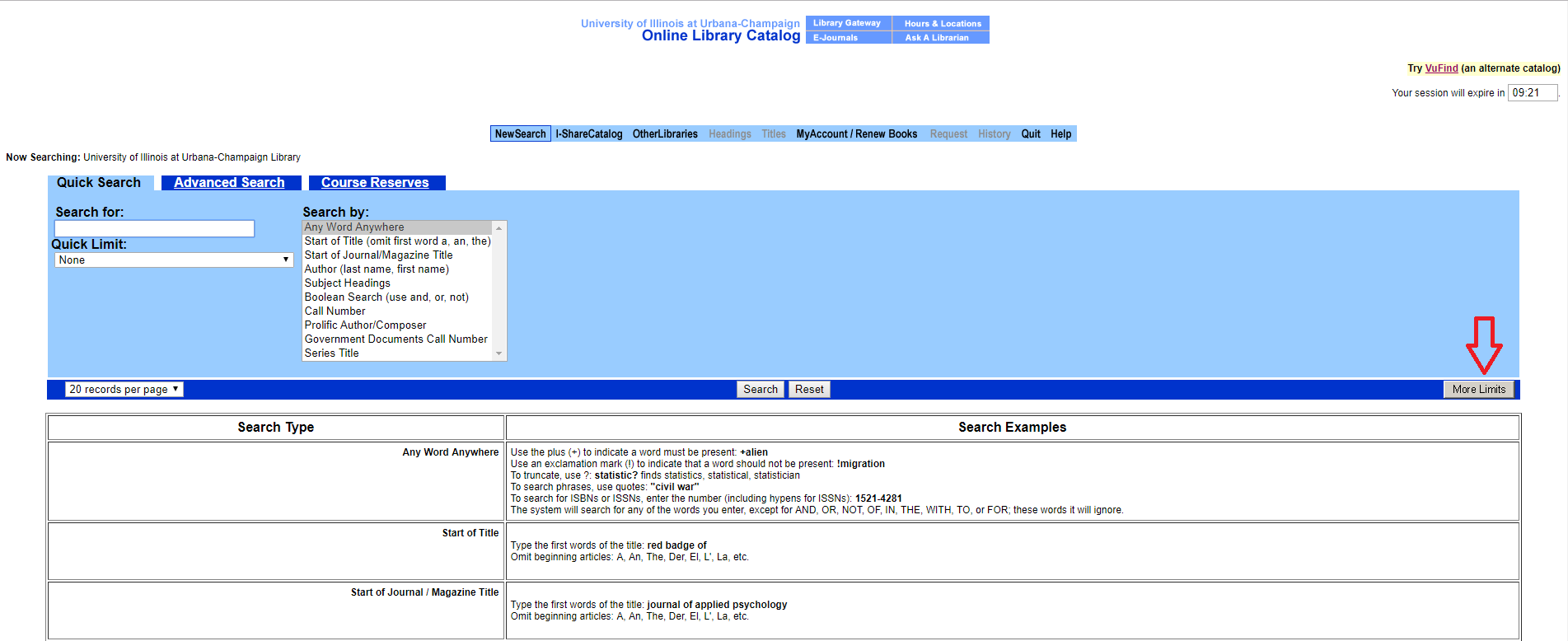The image size is (1568, 641).
Task: Expand the Quick Limit dropdown
Action: coord(173,260)
